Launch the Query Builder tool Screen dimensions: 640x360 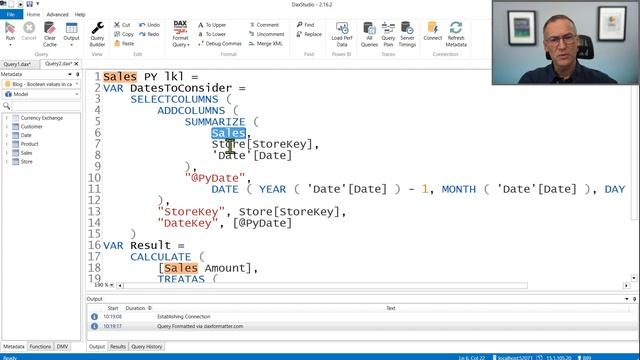click(x=97, y=34)
